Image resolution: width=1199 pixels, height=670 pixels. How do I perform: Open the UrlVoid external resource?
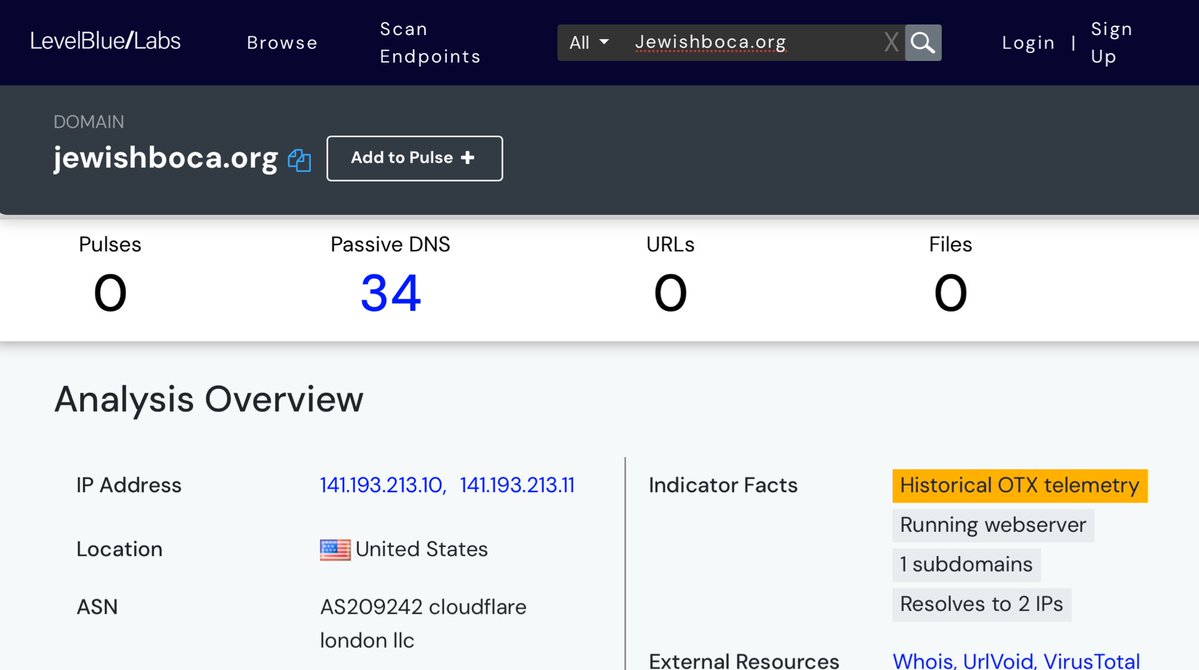pos(998,660)
